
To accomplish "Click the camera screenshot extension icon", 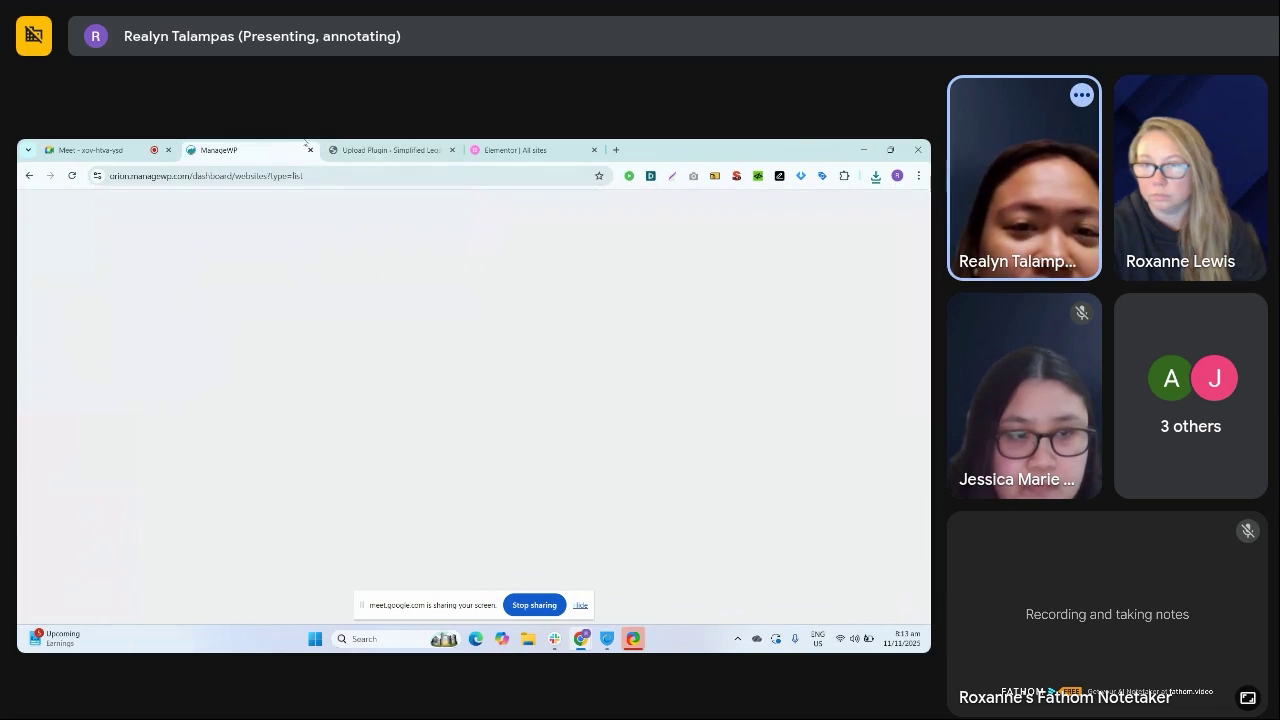I will [x=693, y=176].
